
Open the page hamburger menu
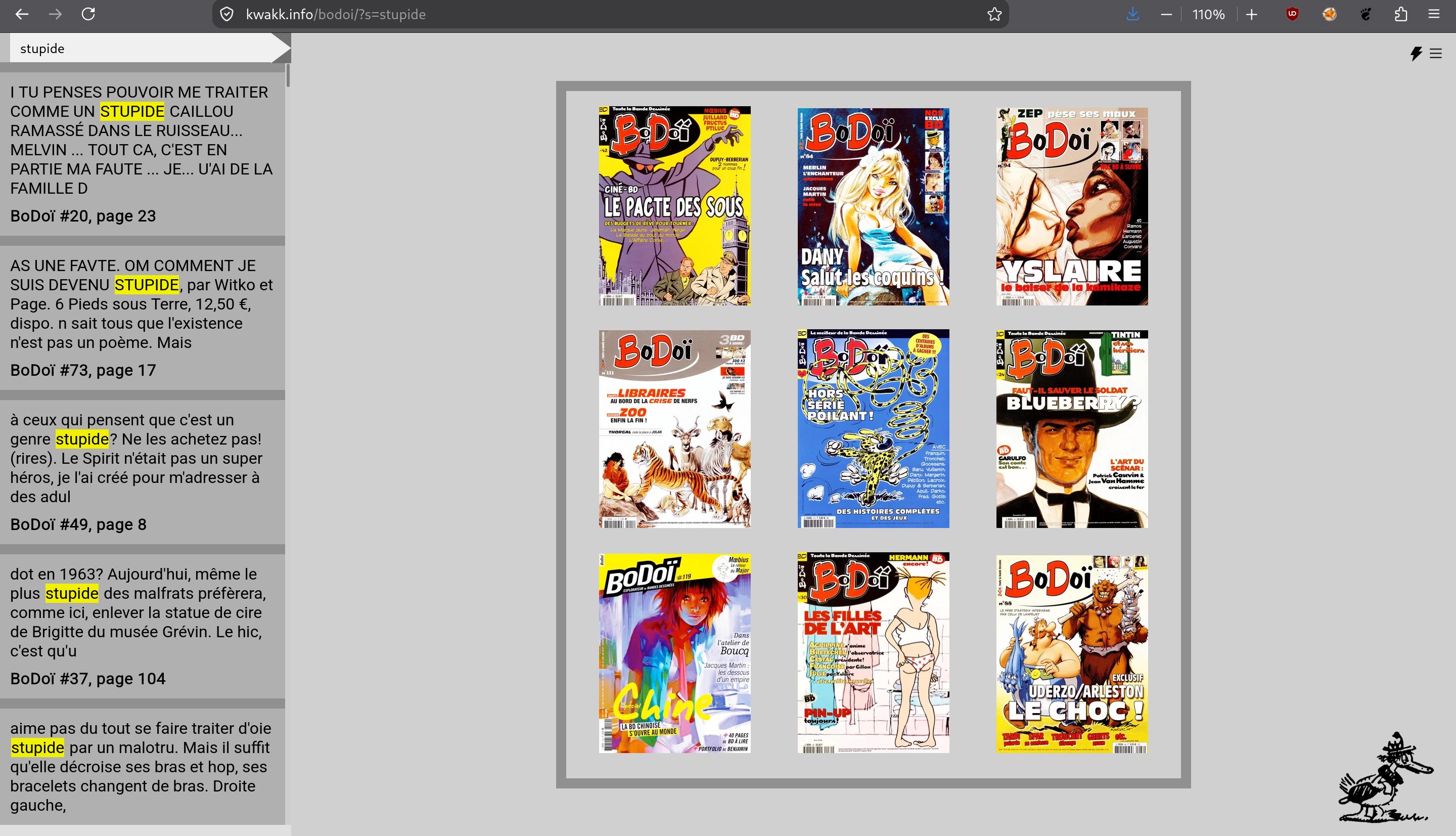(x=1436, y=54)
